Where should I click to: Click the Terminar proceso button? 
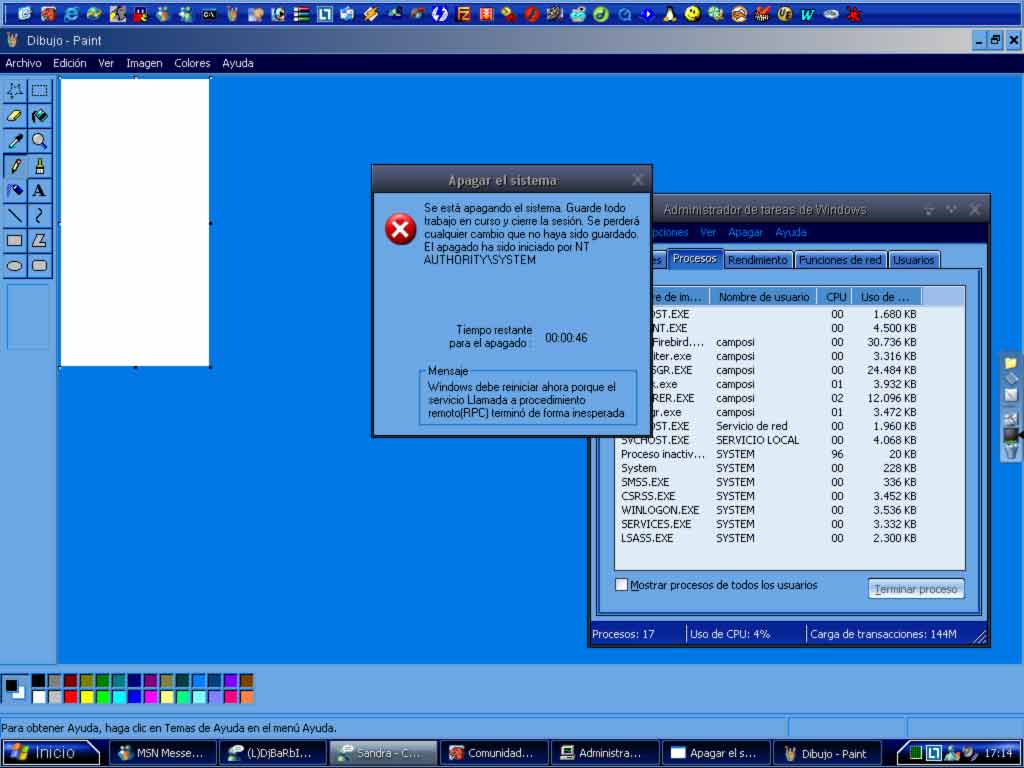(916, 589)
